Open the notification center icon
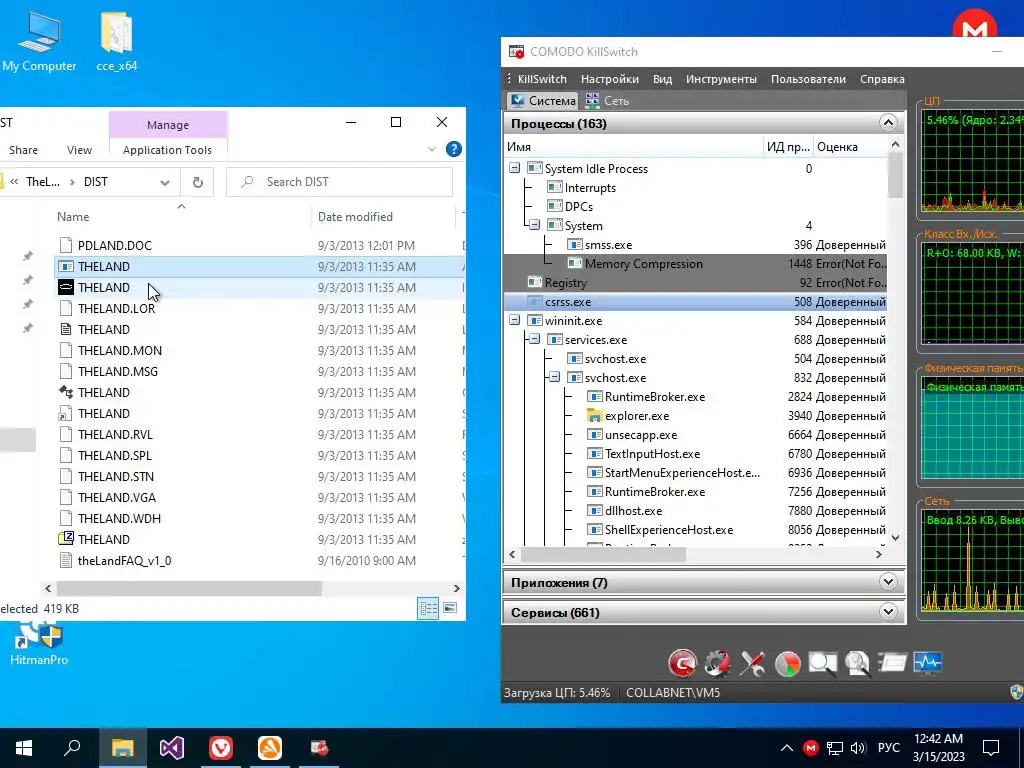 (991, 748)
